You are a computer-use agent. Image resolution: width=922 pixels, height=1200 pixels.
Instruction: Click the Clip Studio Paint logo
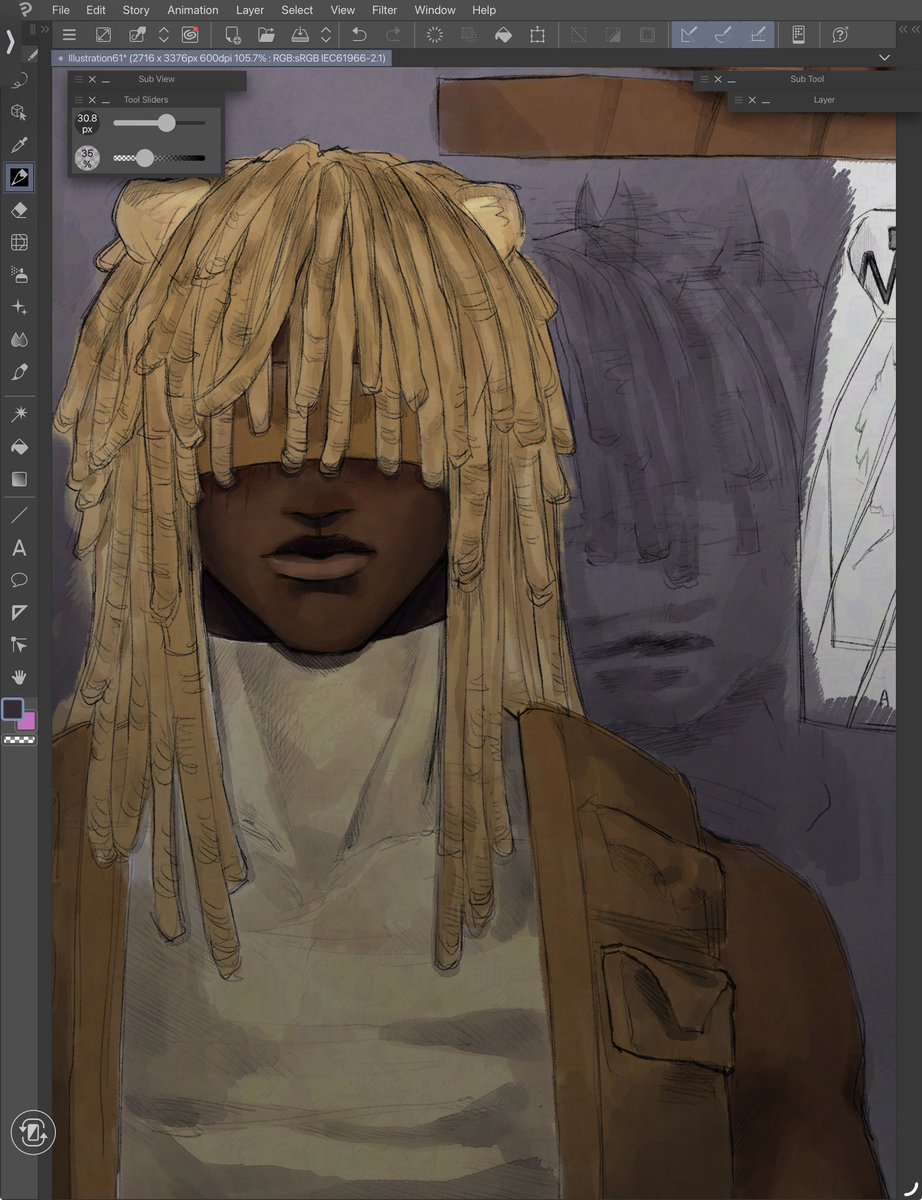point(24,9)
